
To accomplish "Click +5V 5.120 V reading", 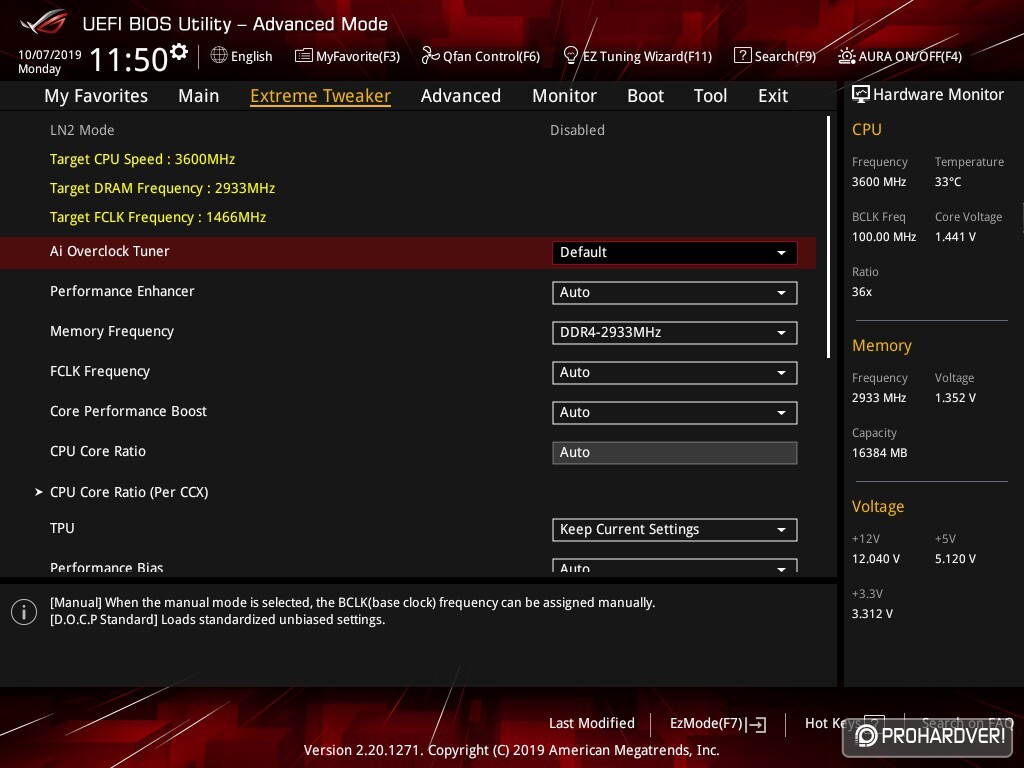I will coord(955,559).
